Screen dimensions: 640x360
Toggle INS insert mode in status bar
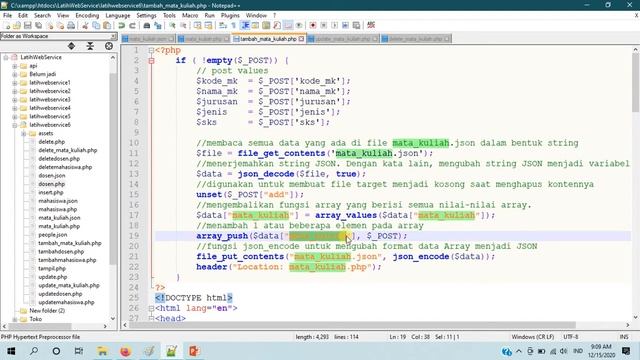click(624, 337)
